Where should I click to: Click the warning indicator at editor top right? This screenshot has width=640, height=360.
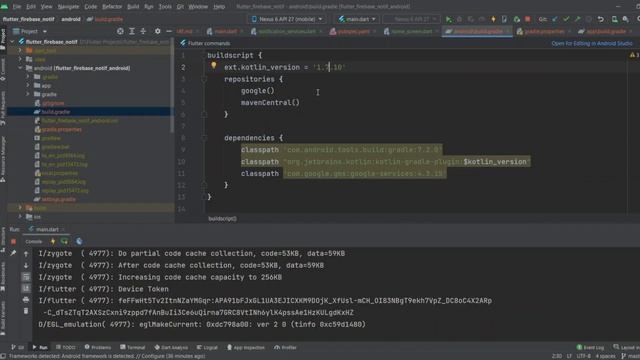pyautogui.click(x=634, y=55)
